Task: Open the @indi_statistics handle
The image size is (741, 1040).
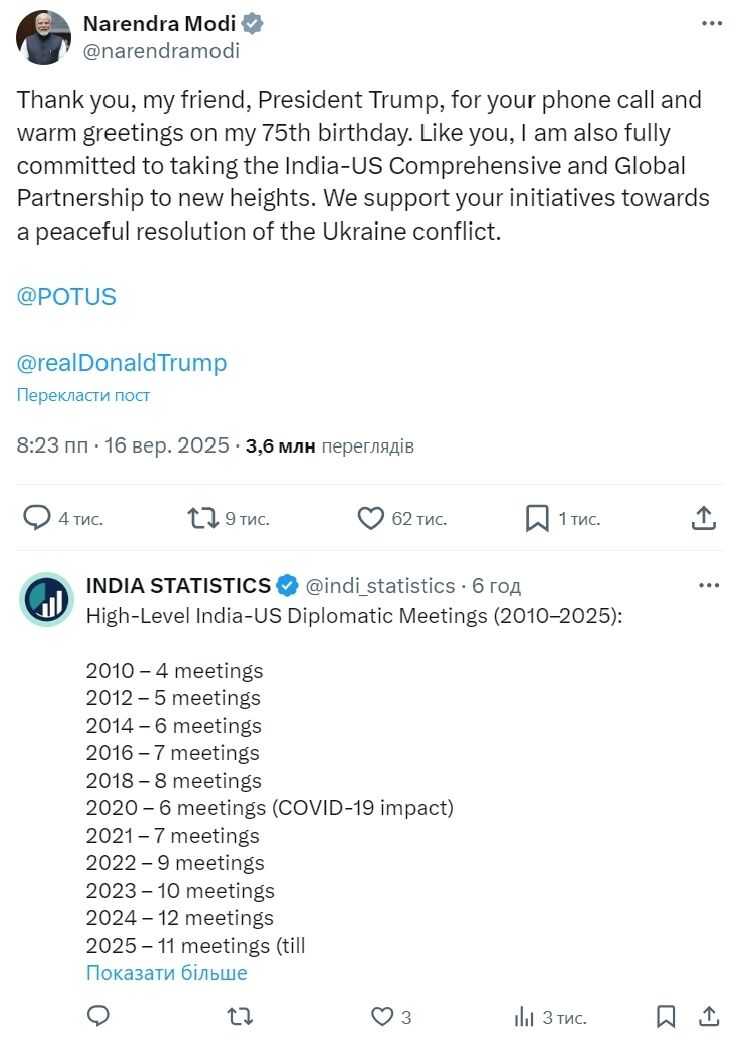Action: point(379,586)
